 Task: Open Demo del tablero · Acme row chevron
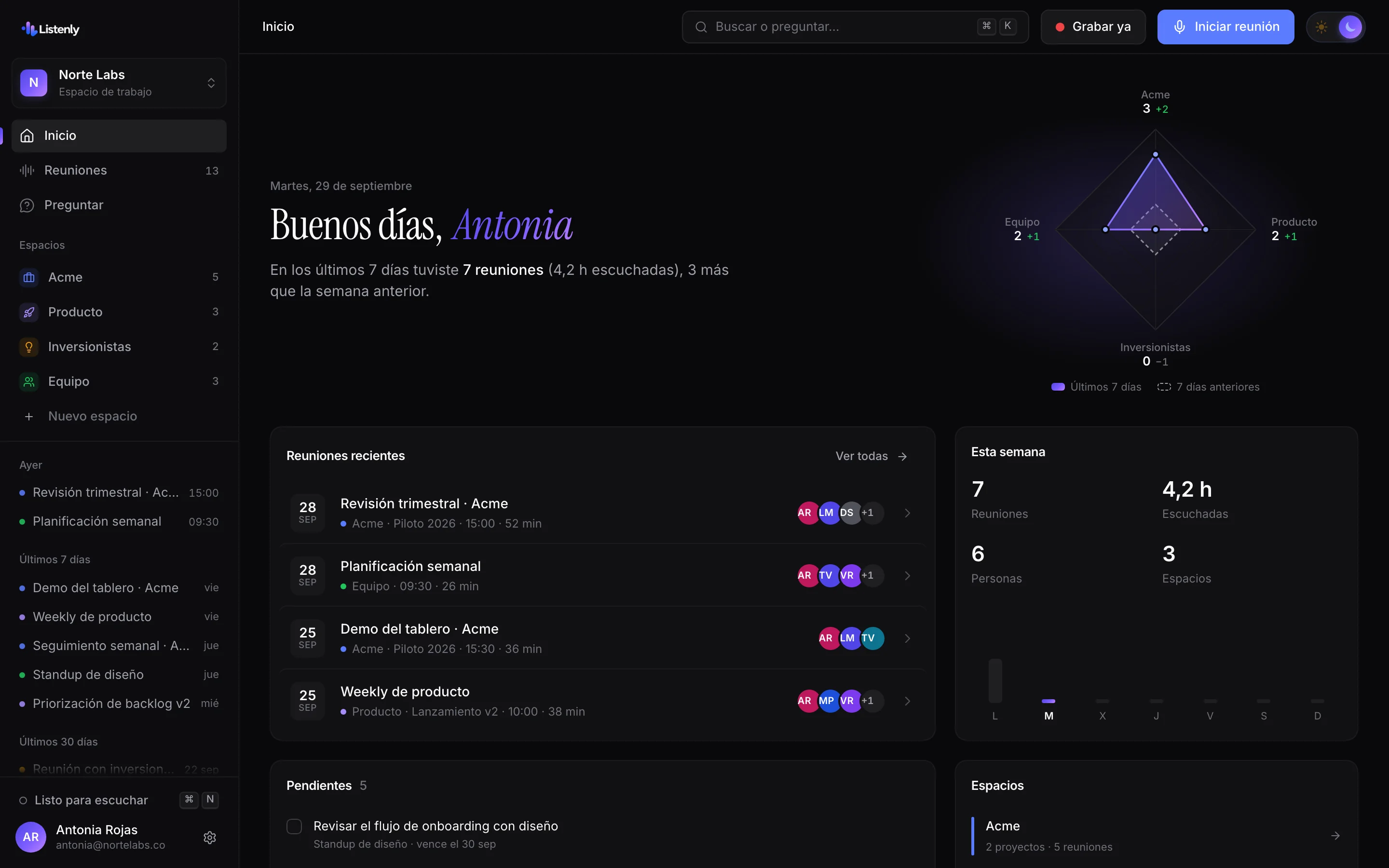908,638
